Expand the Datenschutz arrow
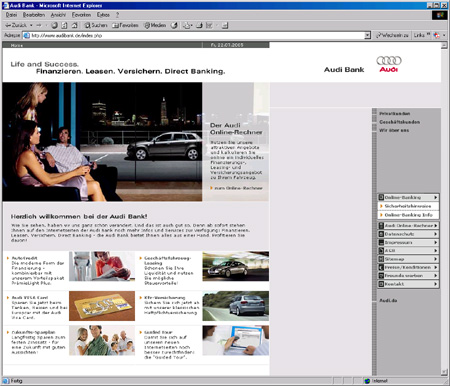This screenshot has width=450, height=386. (x=435, y=234)
